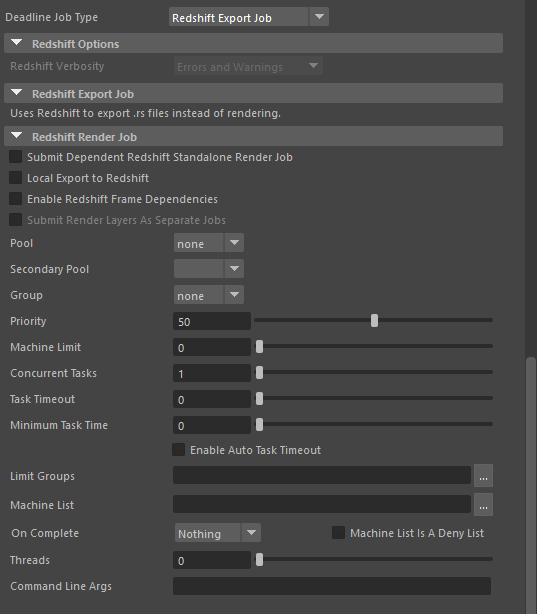Click the Machine Limit value field
The width and height of the screenshot is (537, 614).
point(212,347)
